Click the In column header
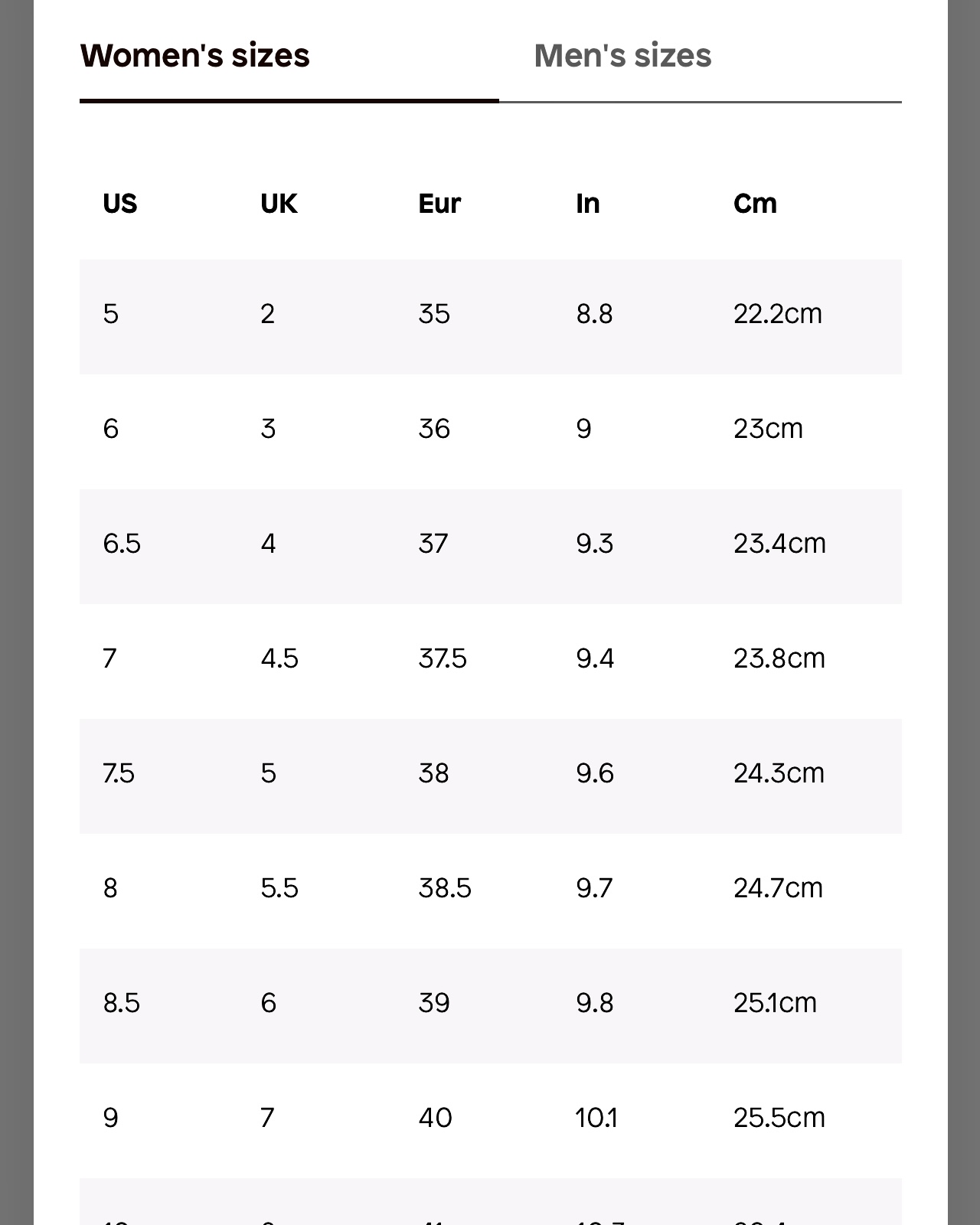The height and width of the screenshot is (1225, 980). (x=588, y=204)
